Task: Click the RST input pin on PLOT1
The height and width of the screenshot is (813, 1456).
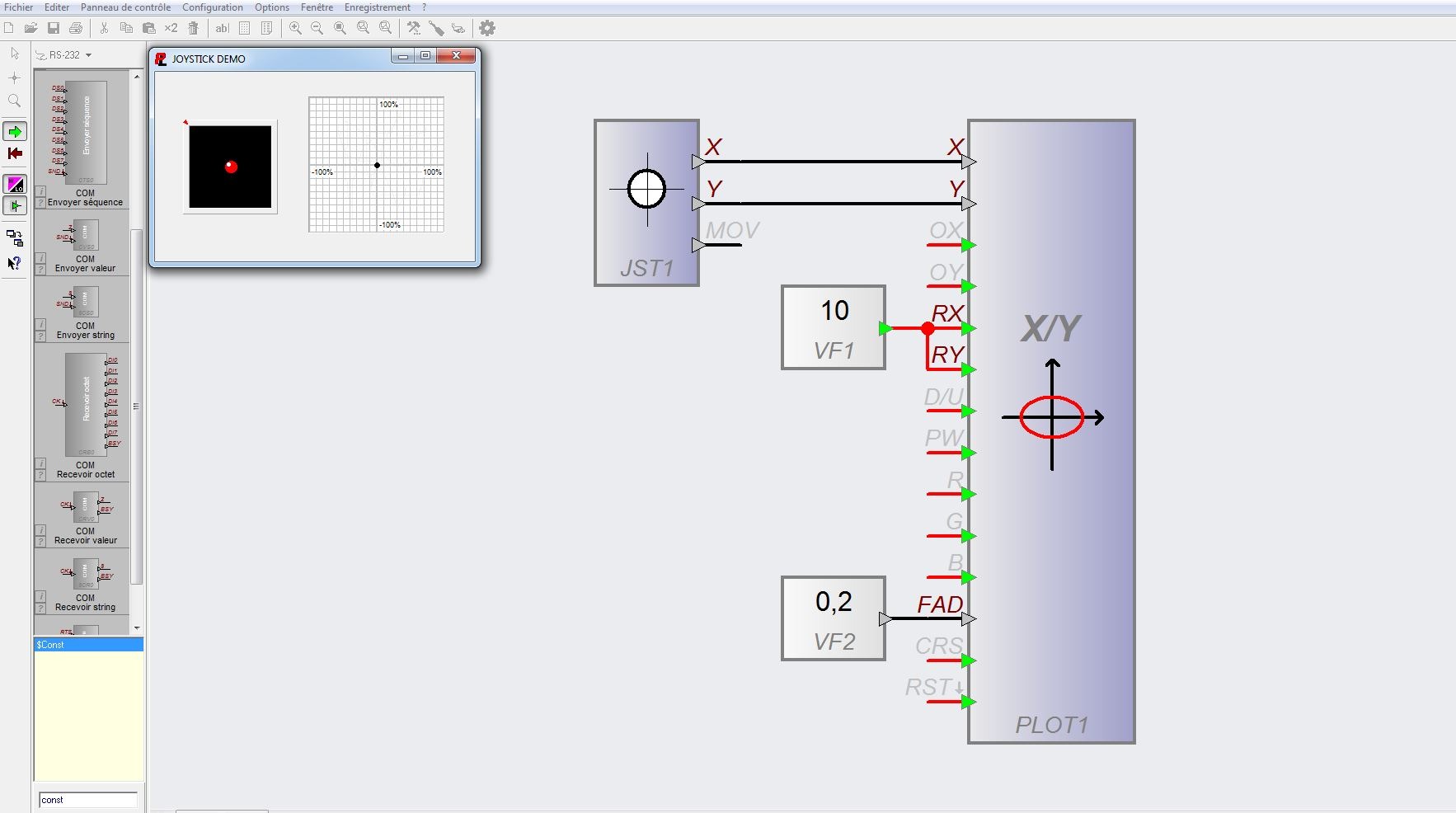Action: point(968,702)
